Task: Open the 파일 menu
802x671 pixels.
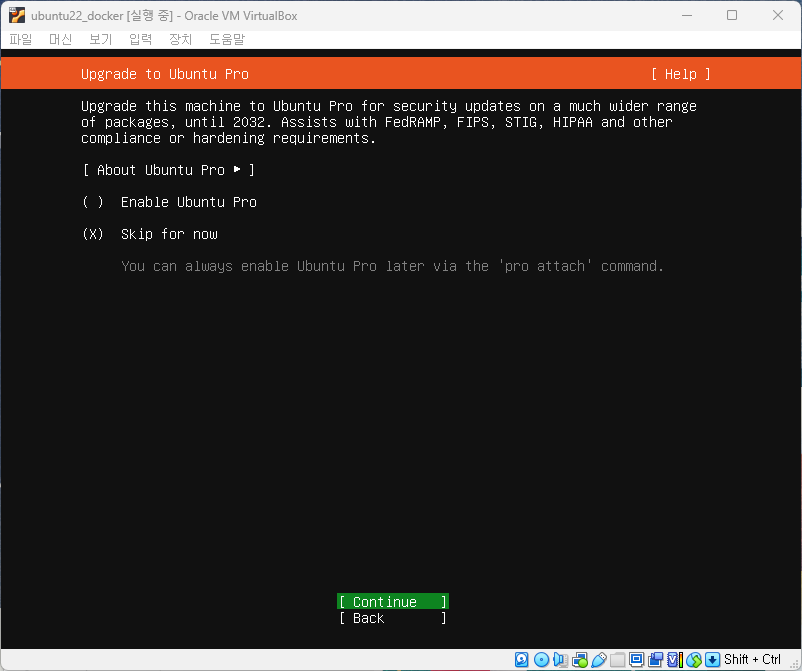Action: pyautogui.click(x=20, y=39)
